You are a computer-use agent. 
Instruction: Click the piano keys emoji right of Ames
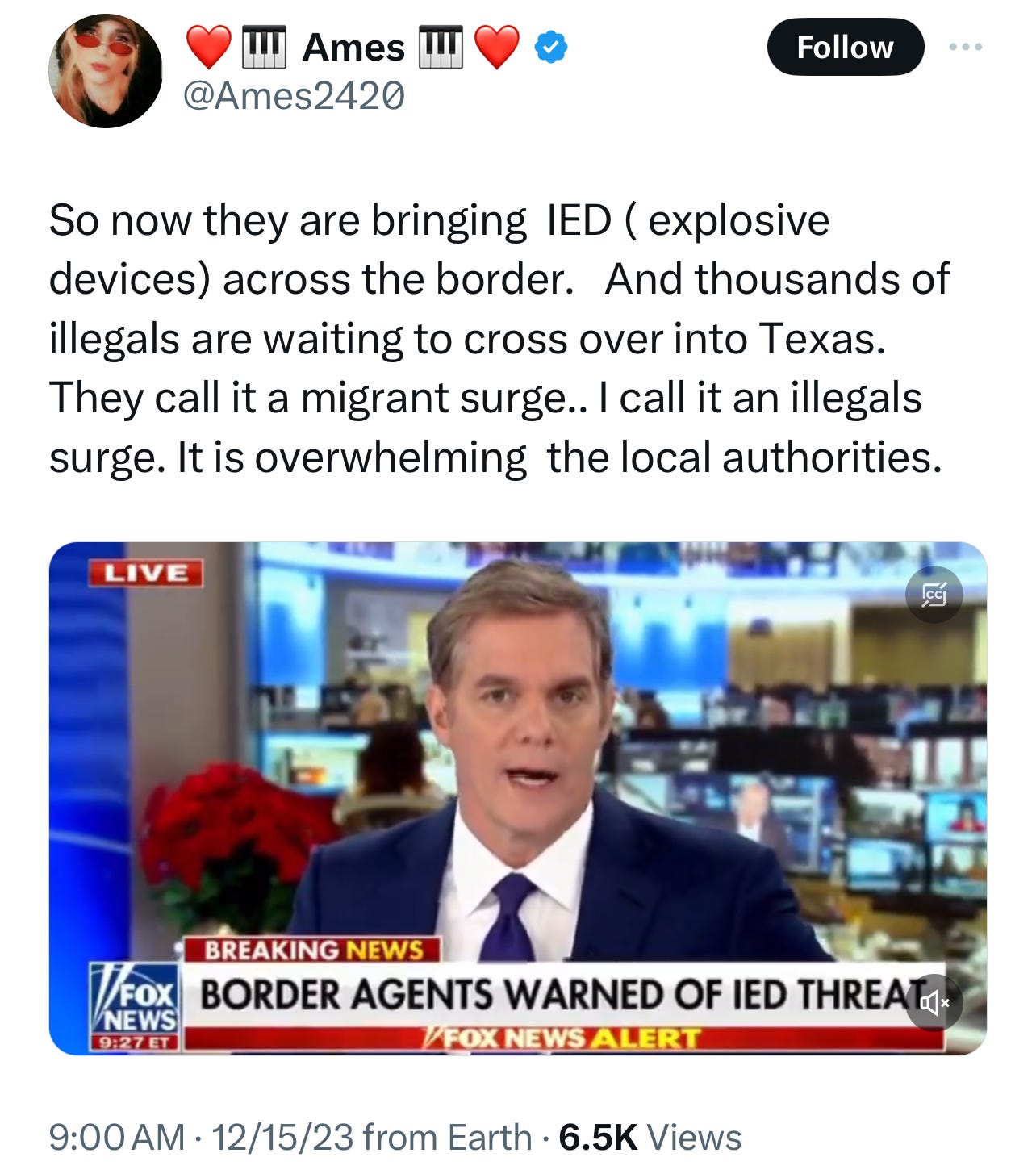point(441,47)
